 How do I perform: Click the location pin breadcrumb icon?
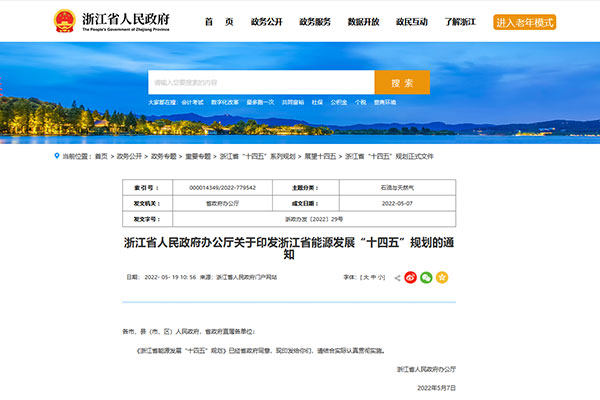(x=55, y=157)
